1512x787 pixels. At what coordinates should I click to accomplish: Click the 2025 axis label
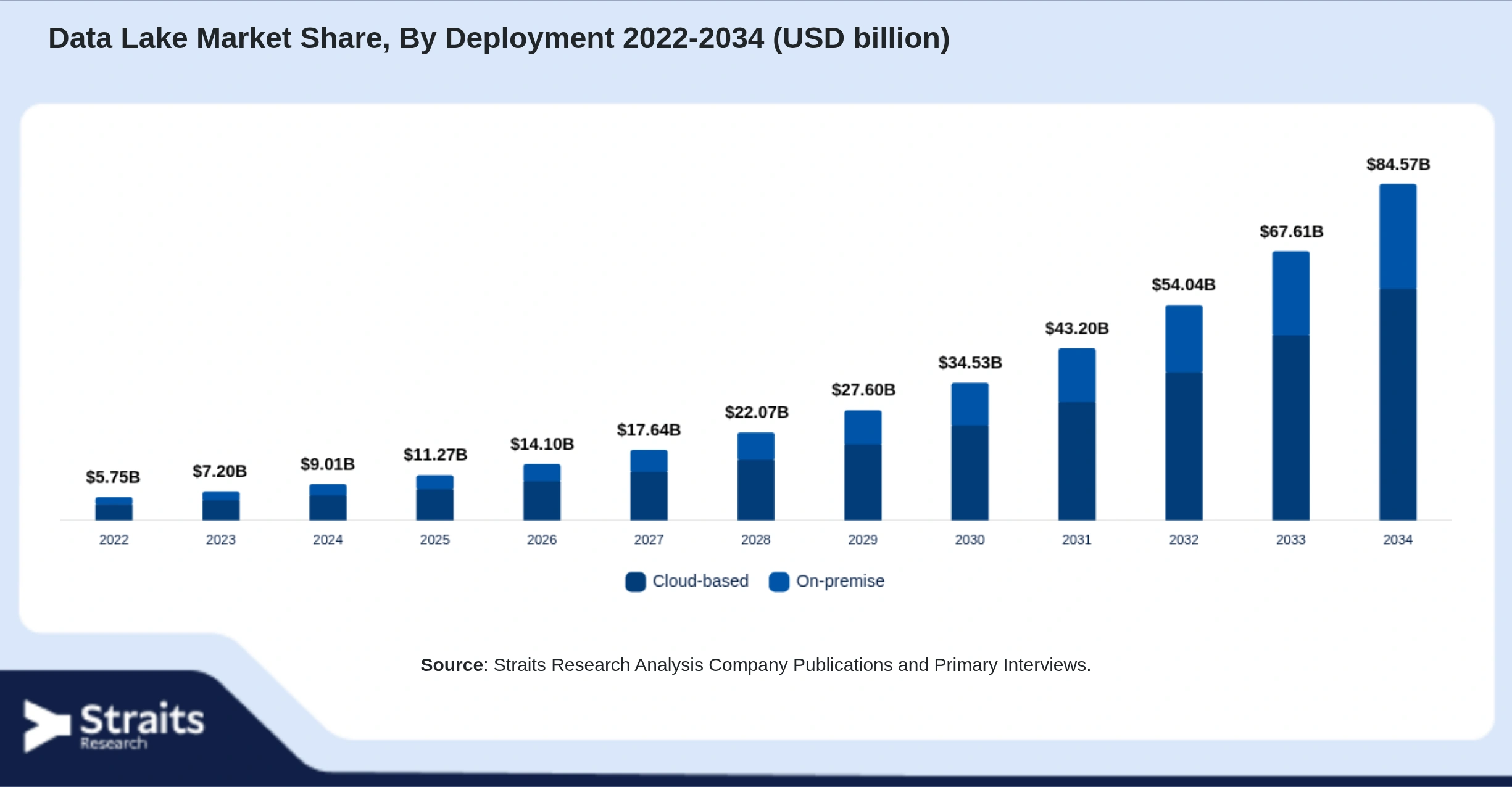click(x=435, y=540)
